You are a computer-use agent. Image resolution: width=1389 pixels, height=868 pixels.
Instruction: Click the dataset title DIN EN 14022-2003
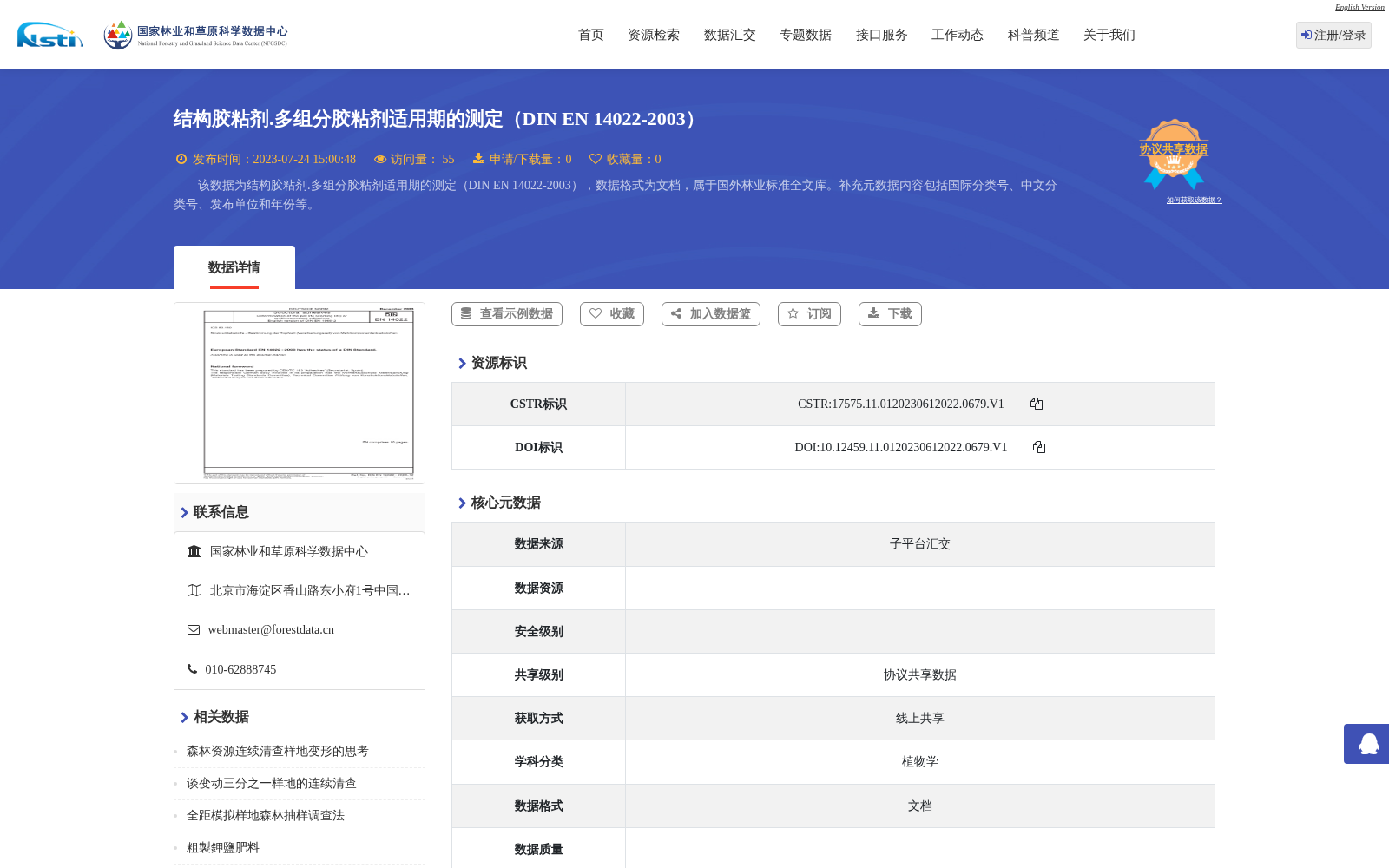tap(438, 119)
